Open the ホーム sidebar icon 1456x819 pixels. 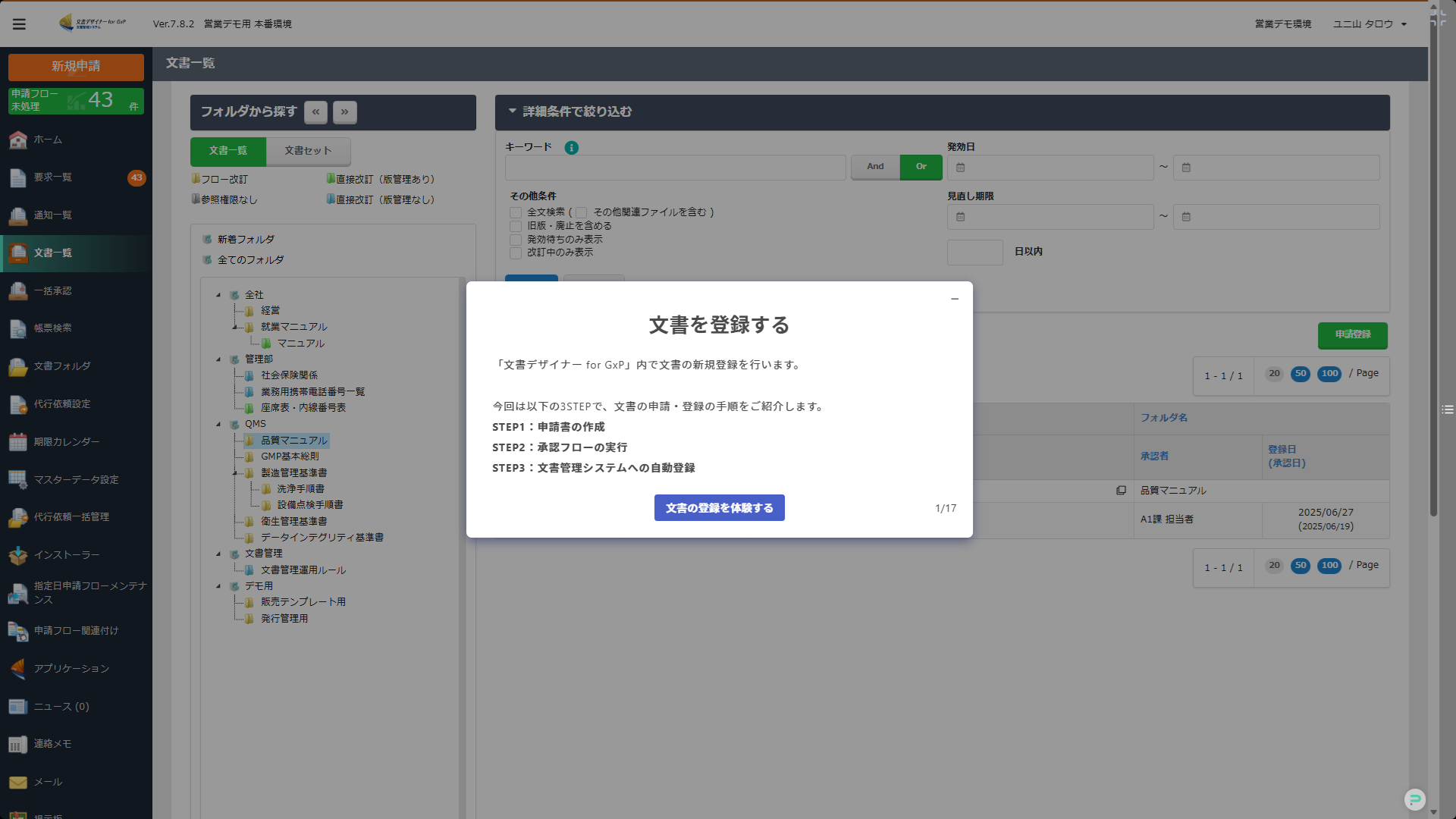pyautogui.click(x=18, y=140)
